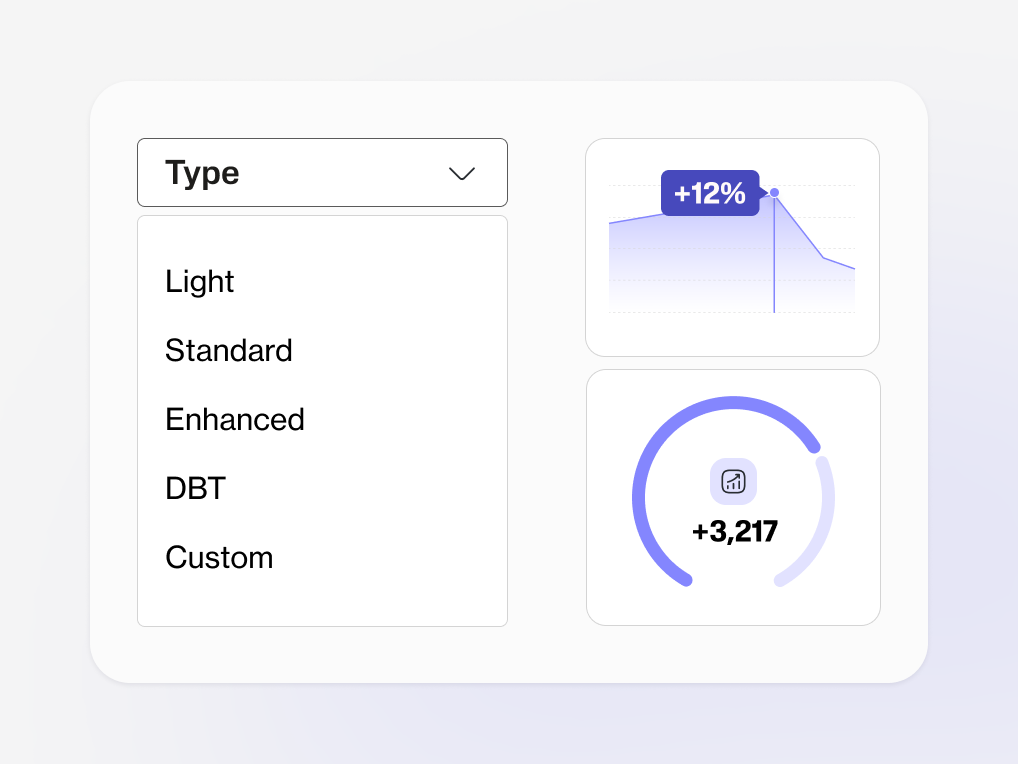Select DBT in the dropdown list
This screenshot has height=764, width=1018.
[x=196, y=488]
